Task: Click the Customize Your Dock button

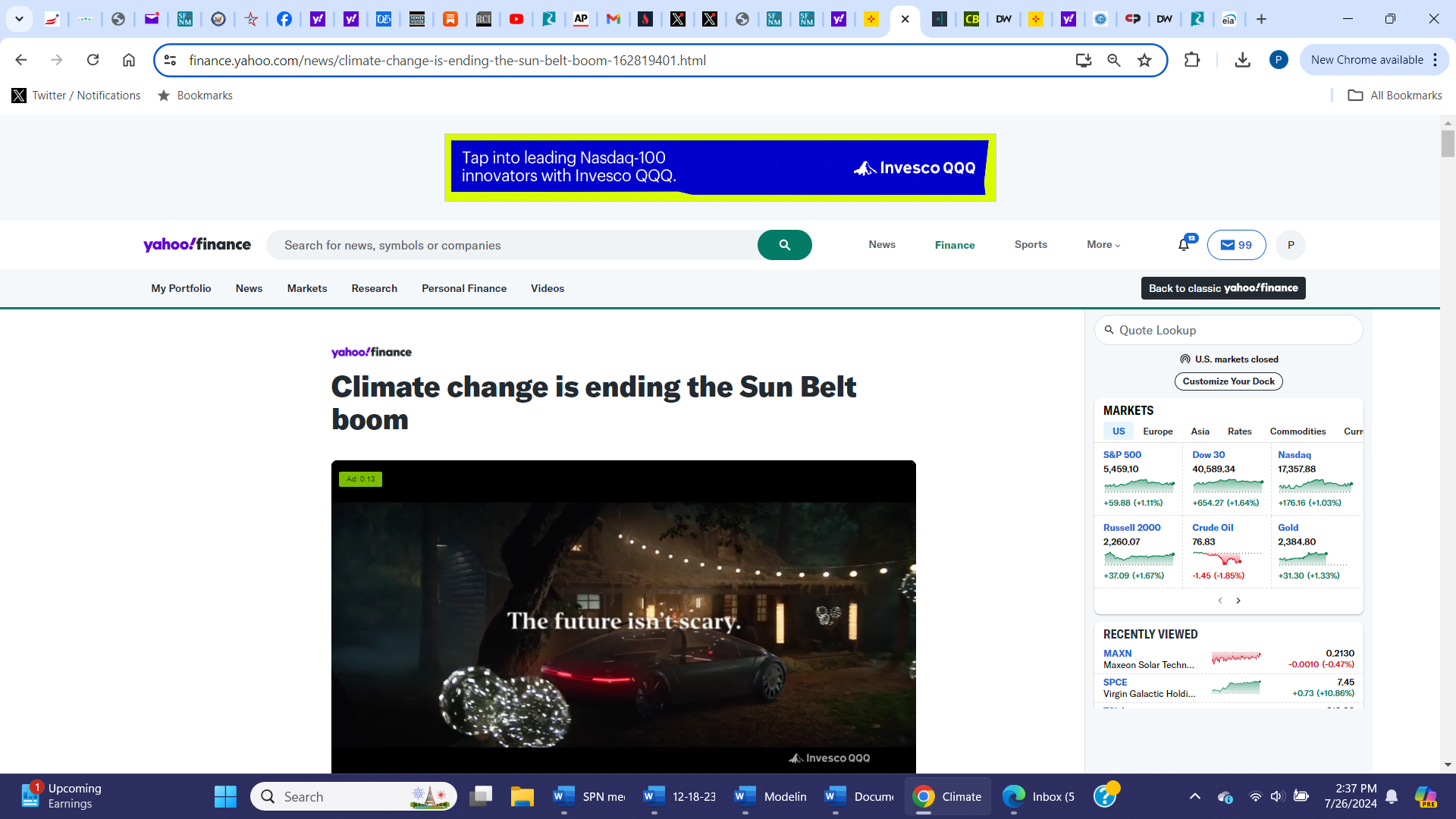Action: pos(1228,381)
